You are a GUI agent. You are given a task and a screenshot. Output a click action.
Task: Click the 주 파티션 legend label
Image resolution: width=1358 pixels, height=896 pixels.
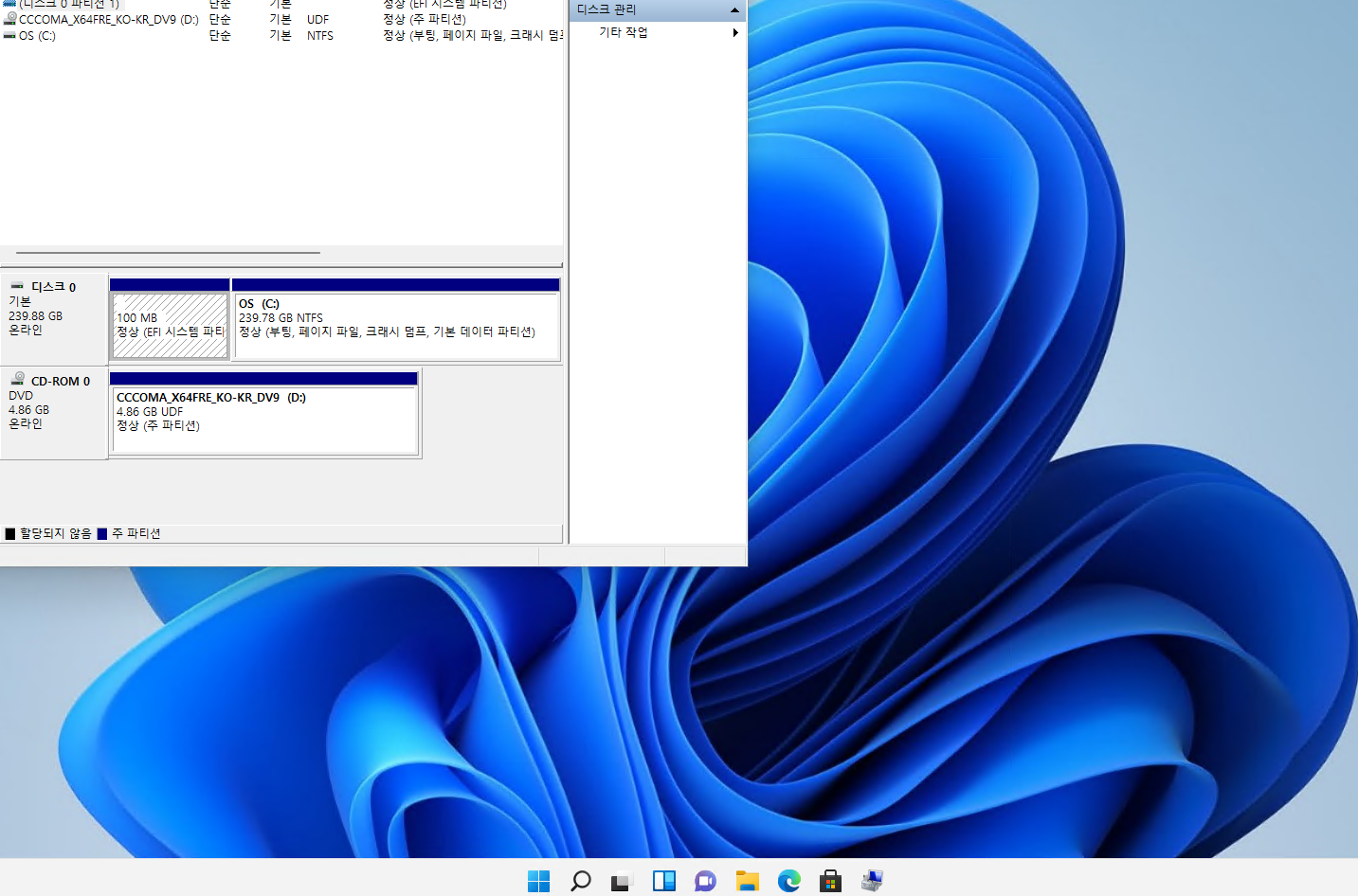[136, 534]
